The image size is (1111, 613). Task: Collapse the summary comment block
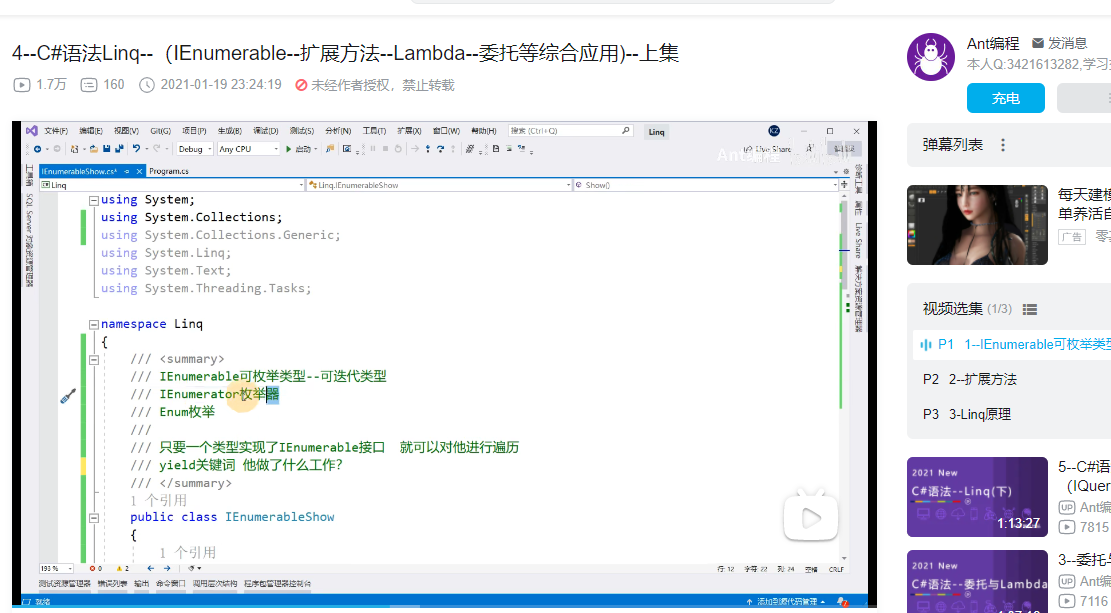94,360
